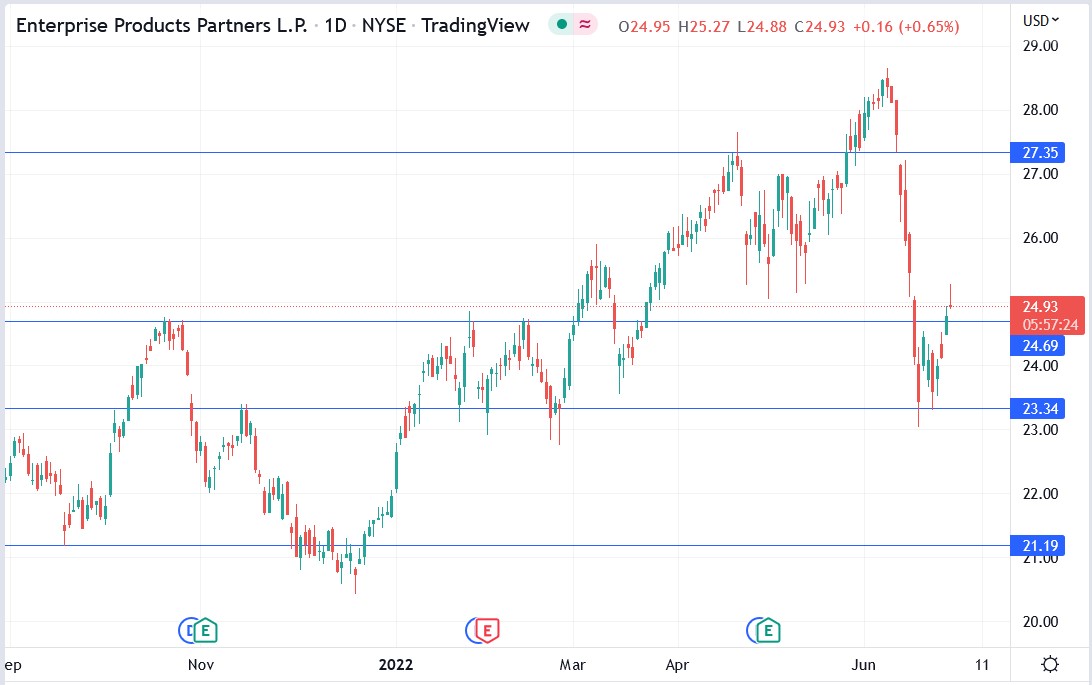Open red earnings E marker near 2022
The width and height of the screenshot is (1092, 685).
[x=487, y=631]
